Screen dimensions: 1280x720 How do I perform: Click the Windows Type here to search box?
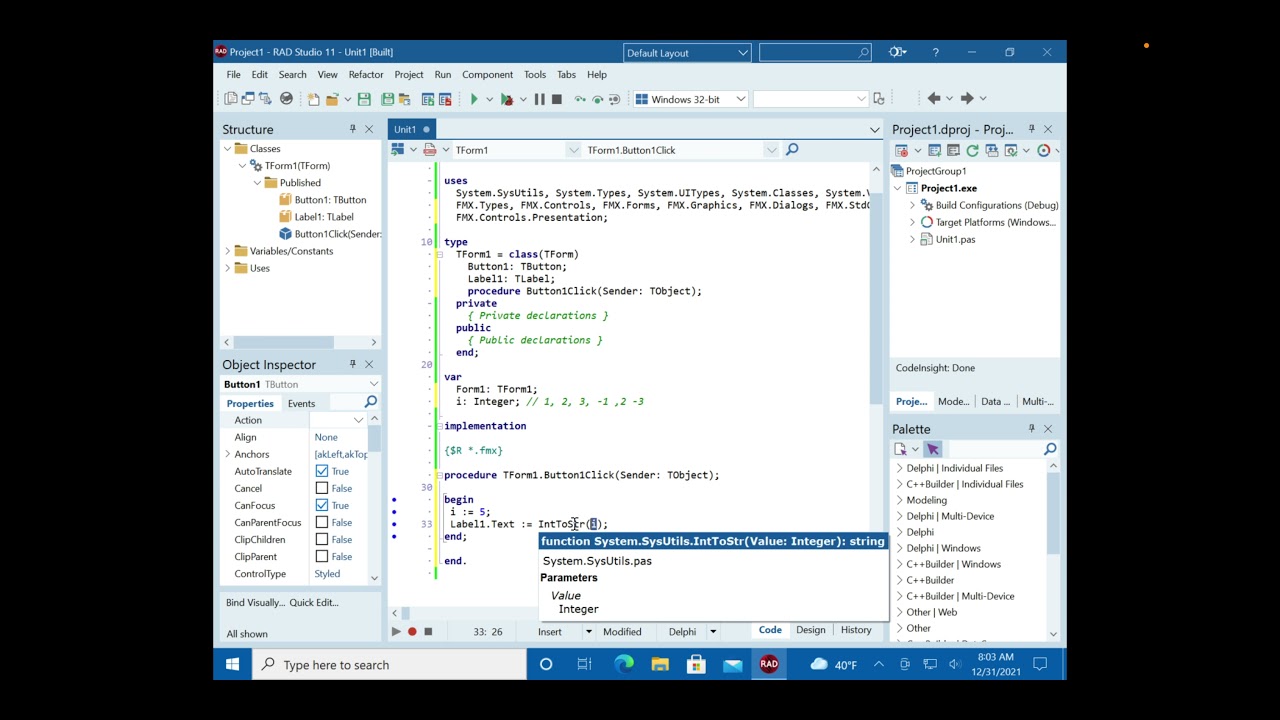tap(390, 665)
